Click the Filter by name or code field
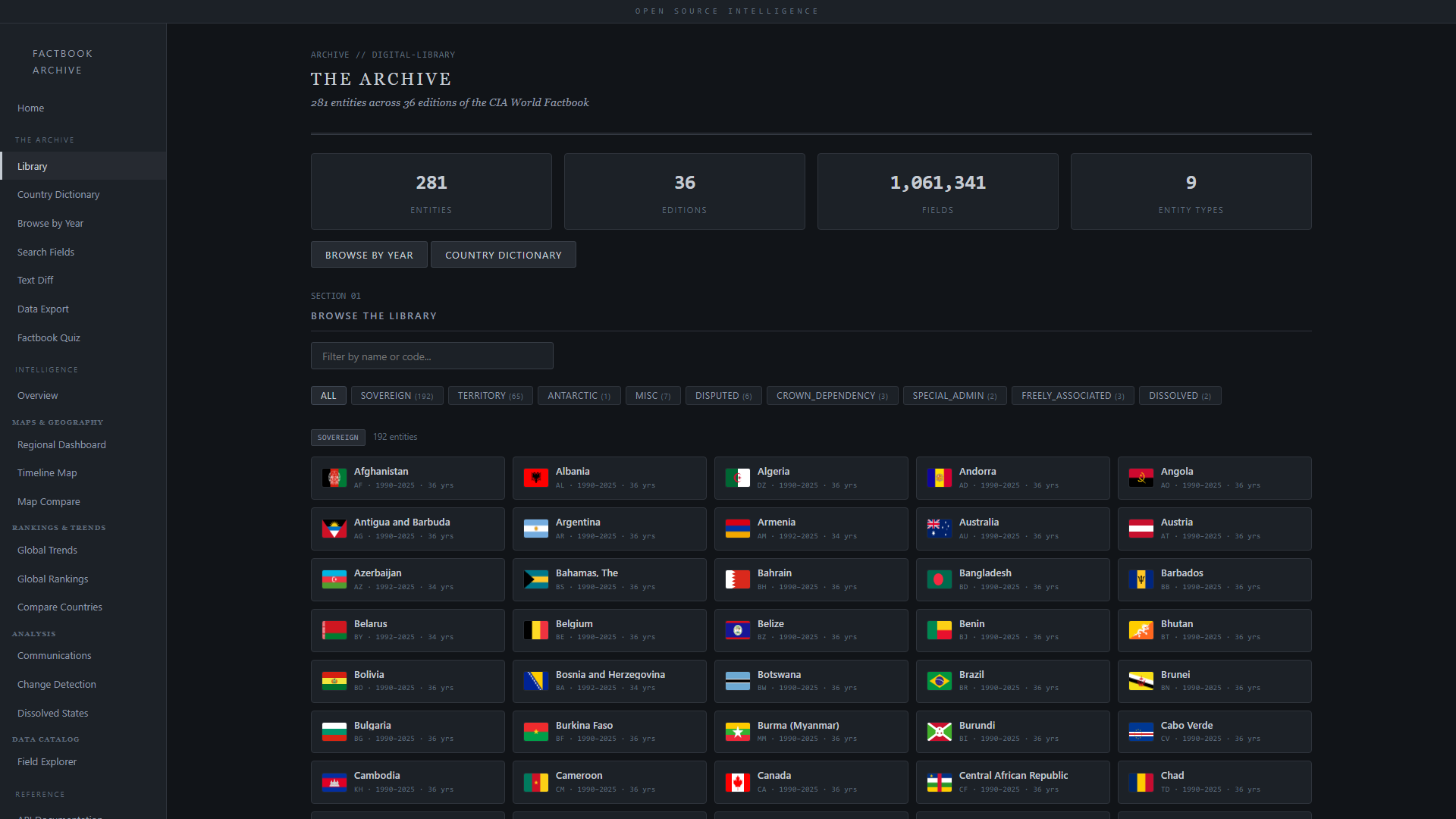1456x819 pixels. (x=431, y=356)
